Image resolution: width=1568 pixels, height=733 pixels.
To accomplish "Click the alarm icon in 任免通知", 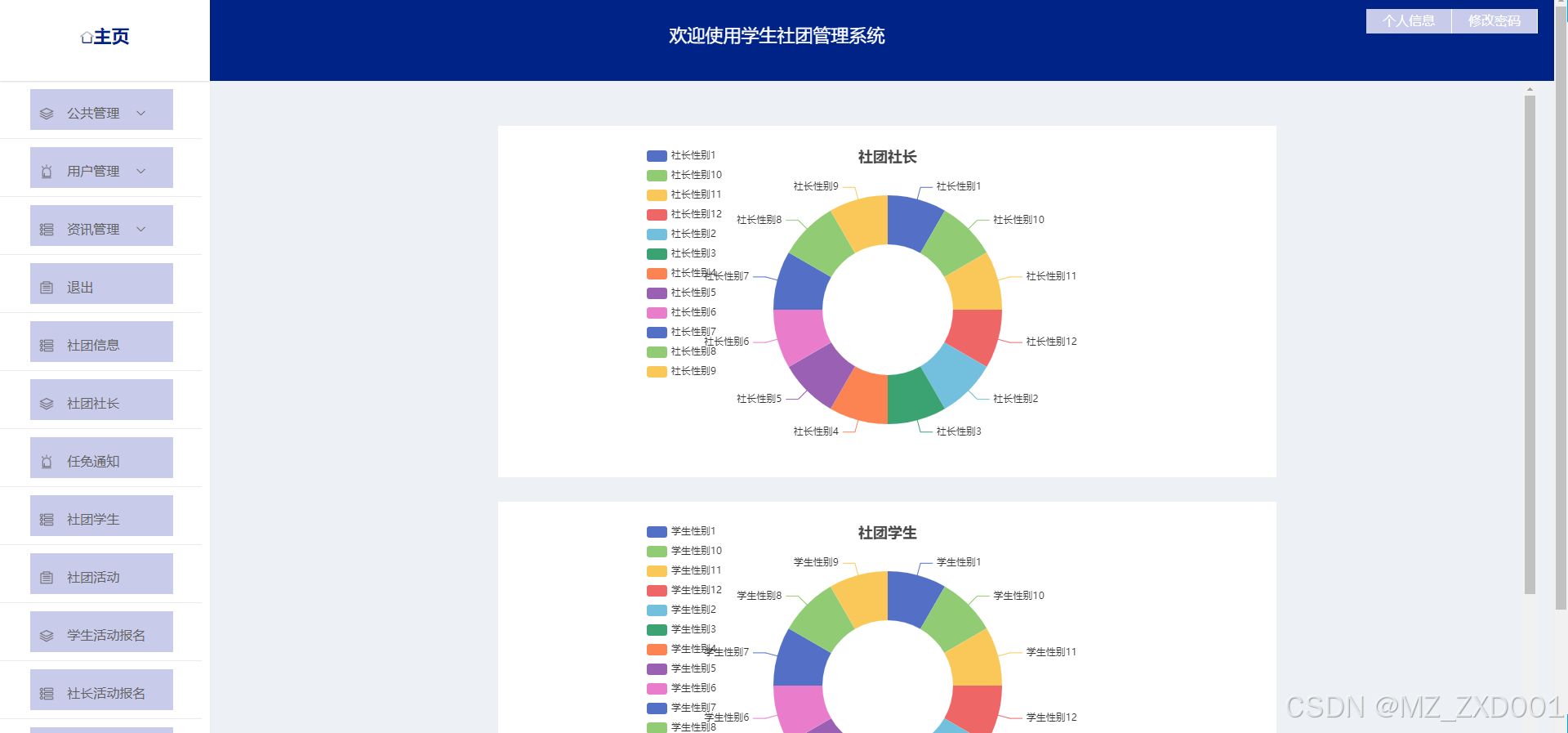I will coord(47,462).
